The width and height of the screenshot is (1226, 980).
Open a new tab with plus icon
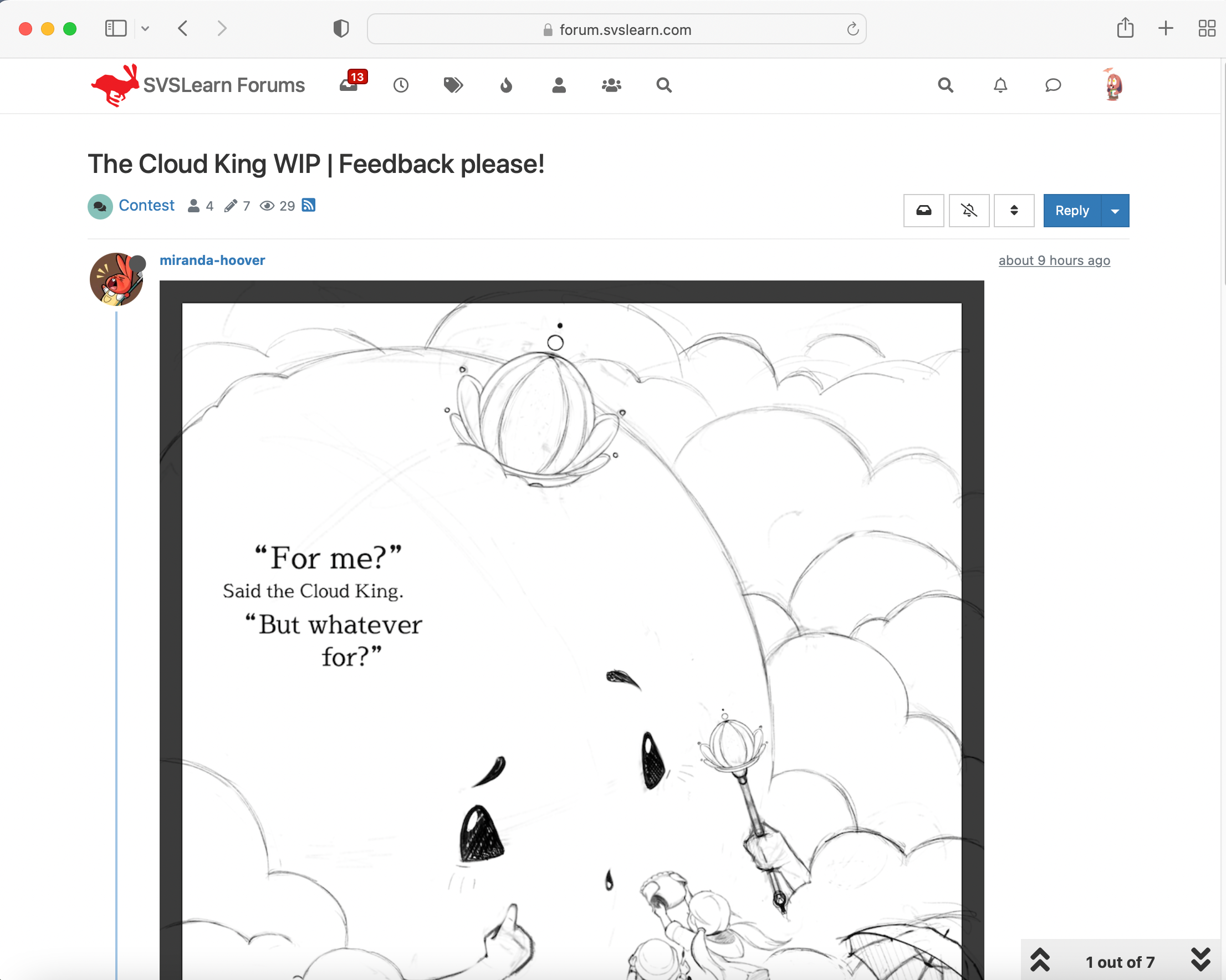[x=1166, y=28]
